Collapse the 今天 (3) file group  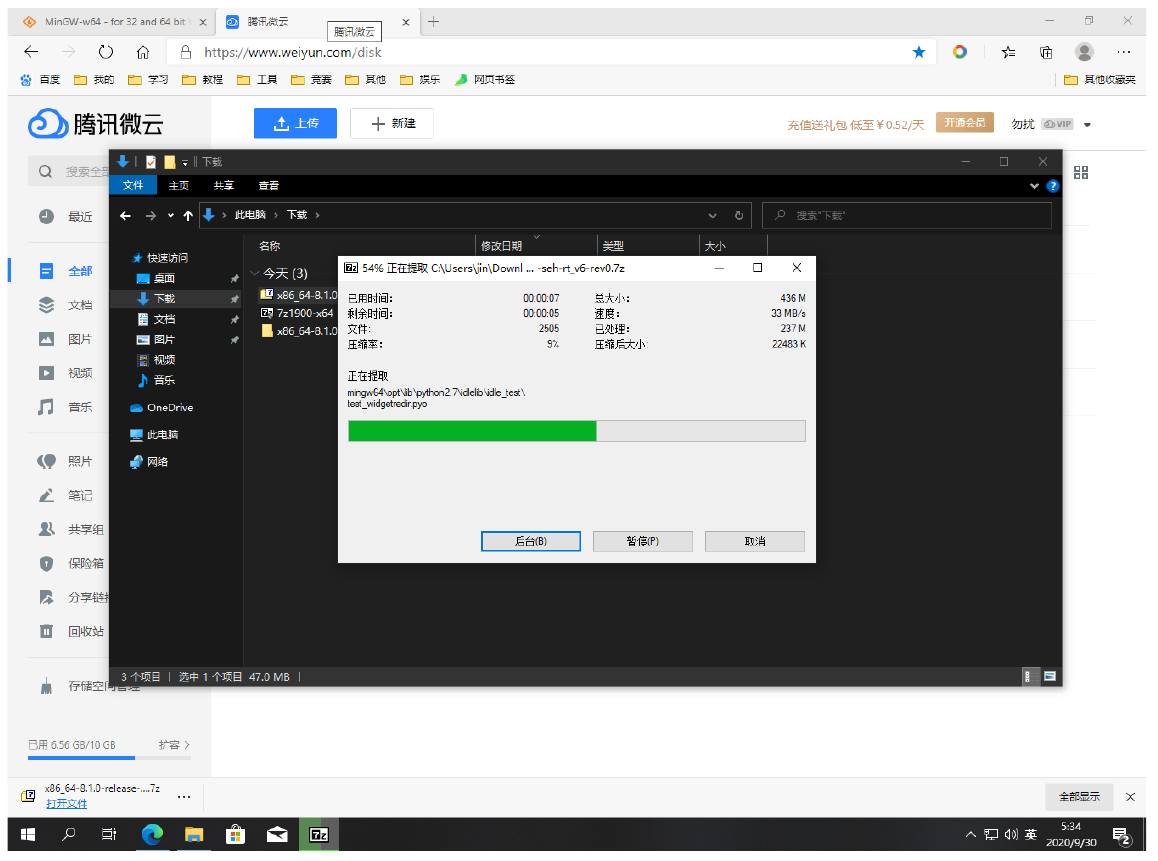coord(254,273)
